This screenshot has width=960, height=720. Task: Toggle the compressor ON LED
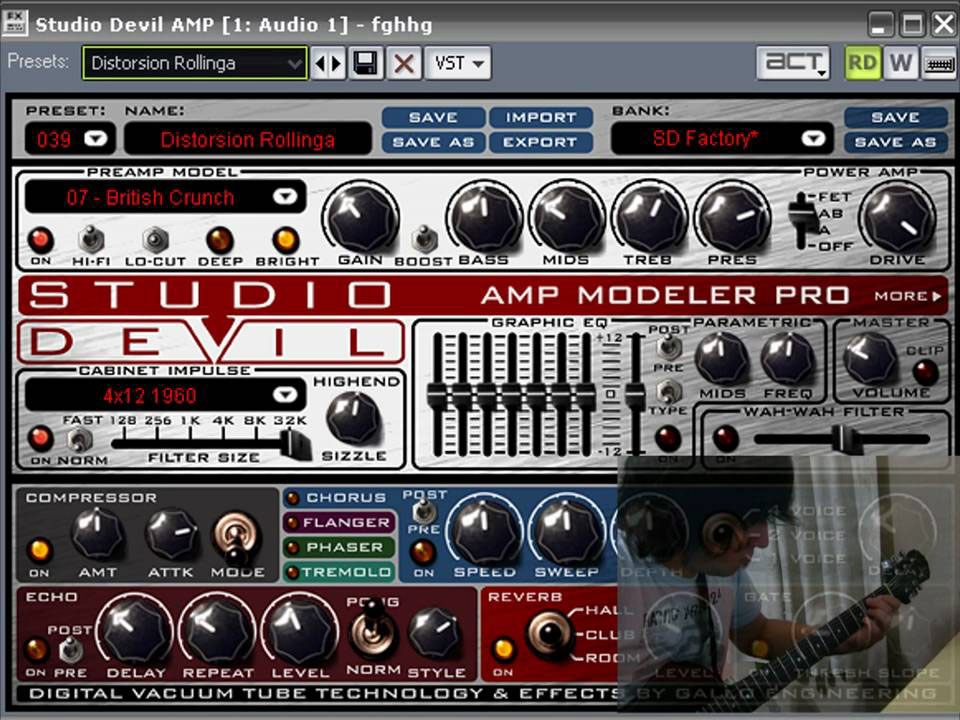click(x=39, y=550)
